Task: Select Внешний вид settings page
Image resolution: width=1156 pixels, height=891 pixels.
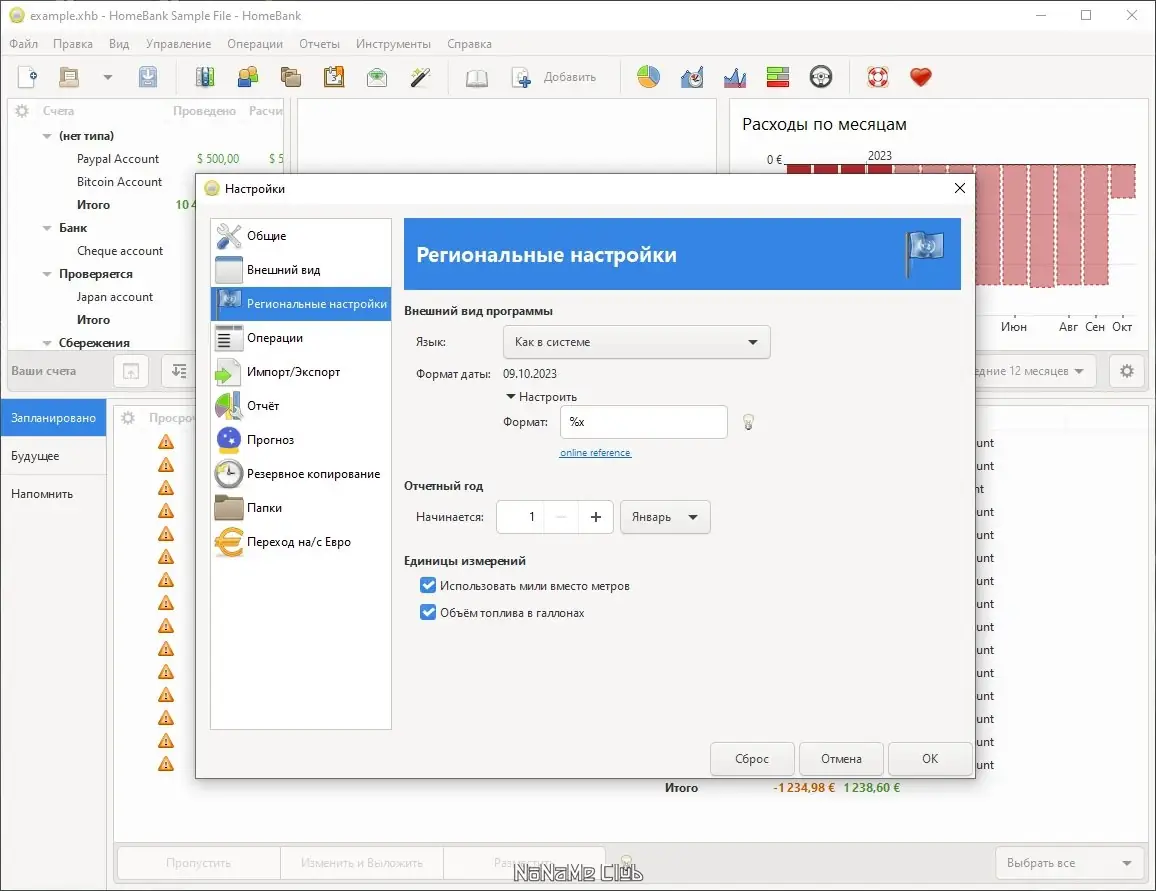Action: point(301,270)
